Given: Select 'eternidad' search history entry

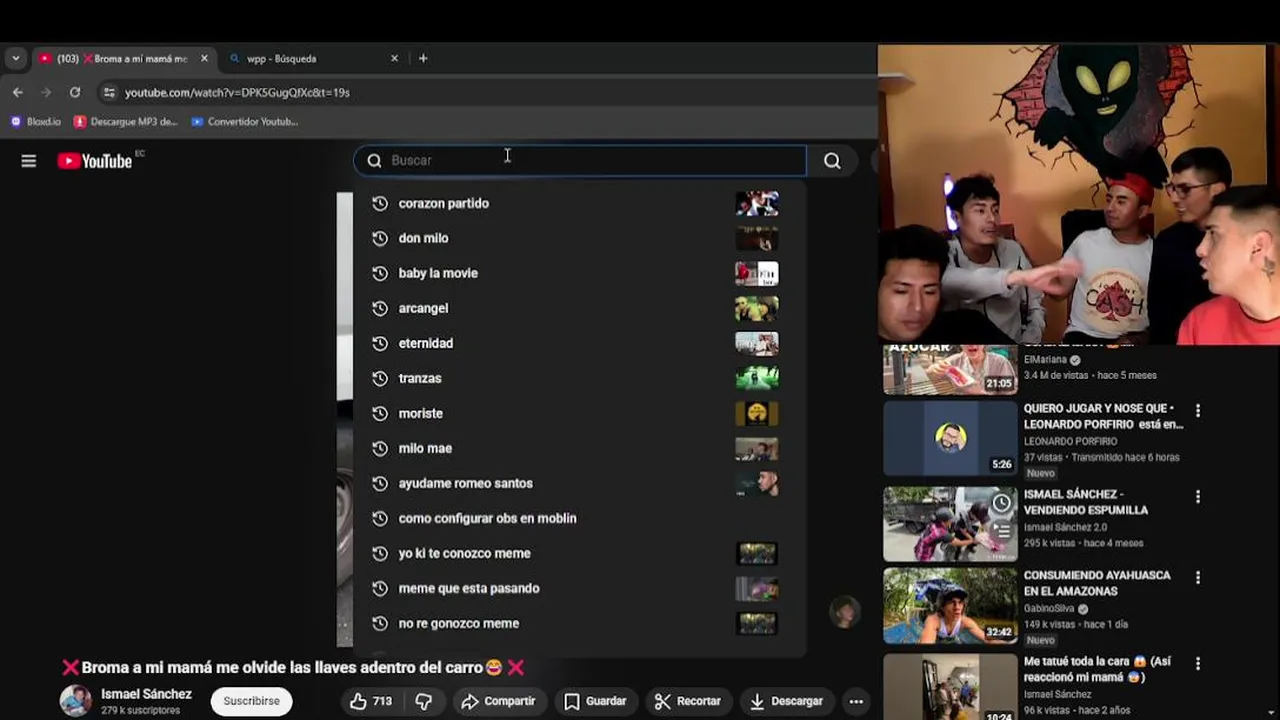Looking at the screenshot, I should [579, 343].
